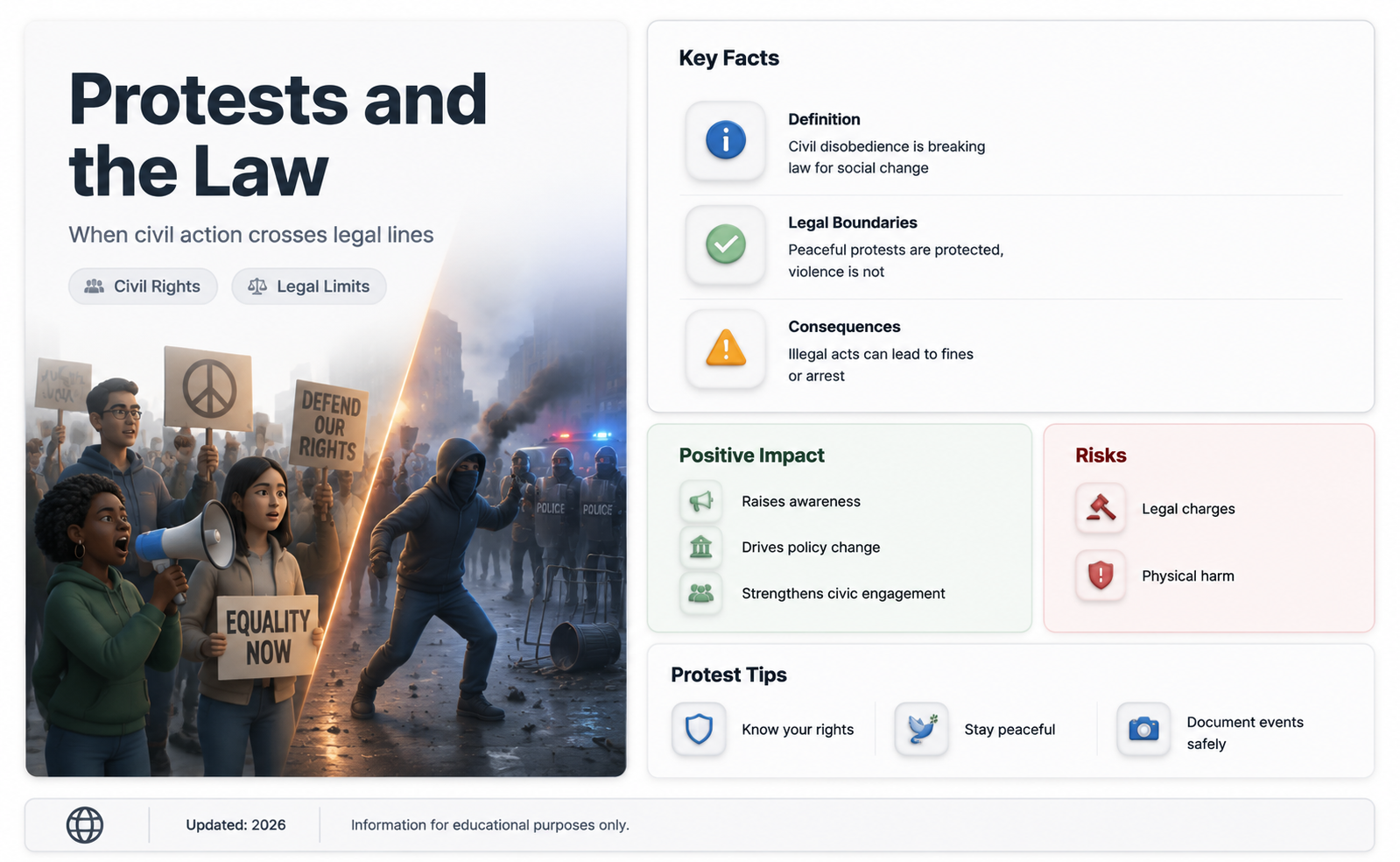This screenshot has height=862, width=1400.
Task: Click the Updated: 2026 footer label
Action: [236, 825]
